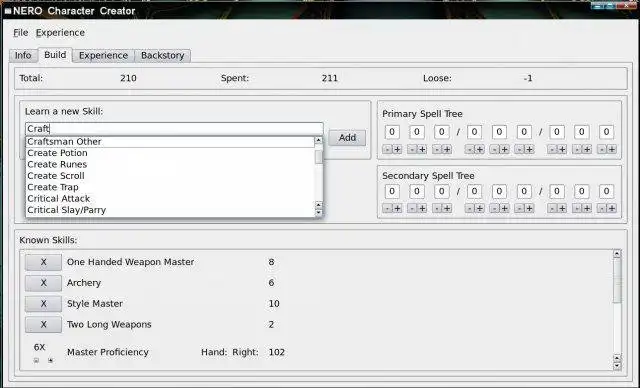Click Master Proficiency value 102

point(277,352)
